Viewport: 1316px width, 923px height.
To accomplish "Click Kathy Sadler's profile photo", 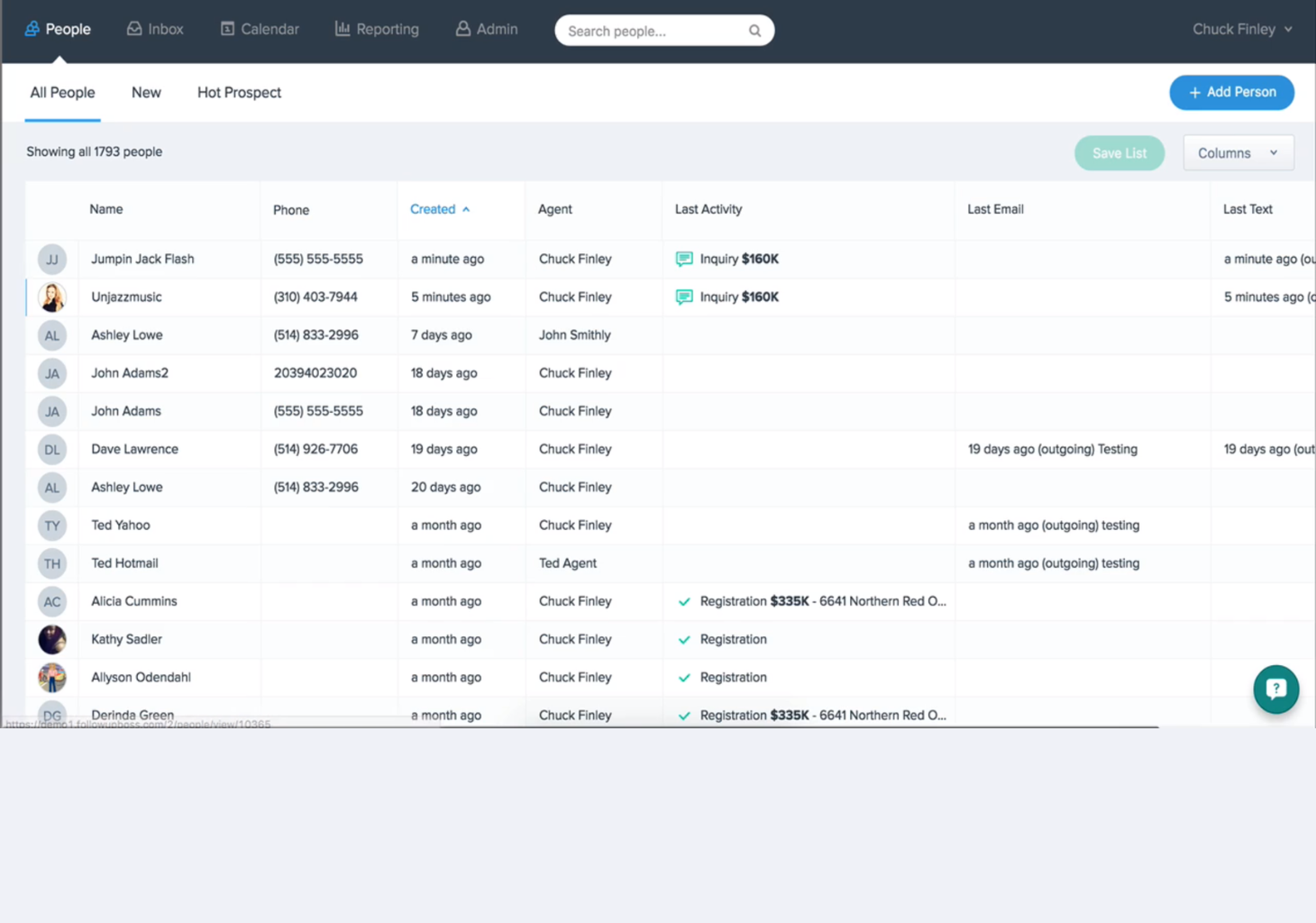I will [x=51, y=639].
